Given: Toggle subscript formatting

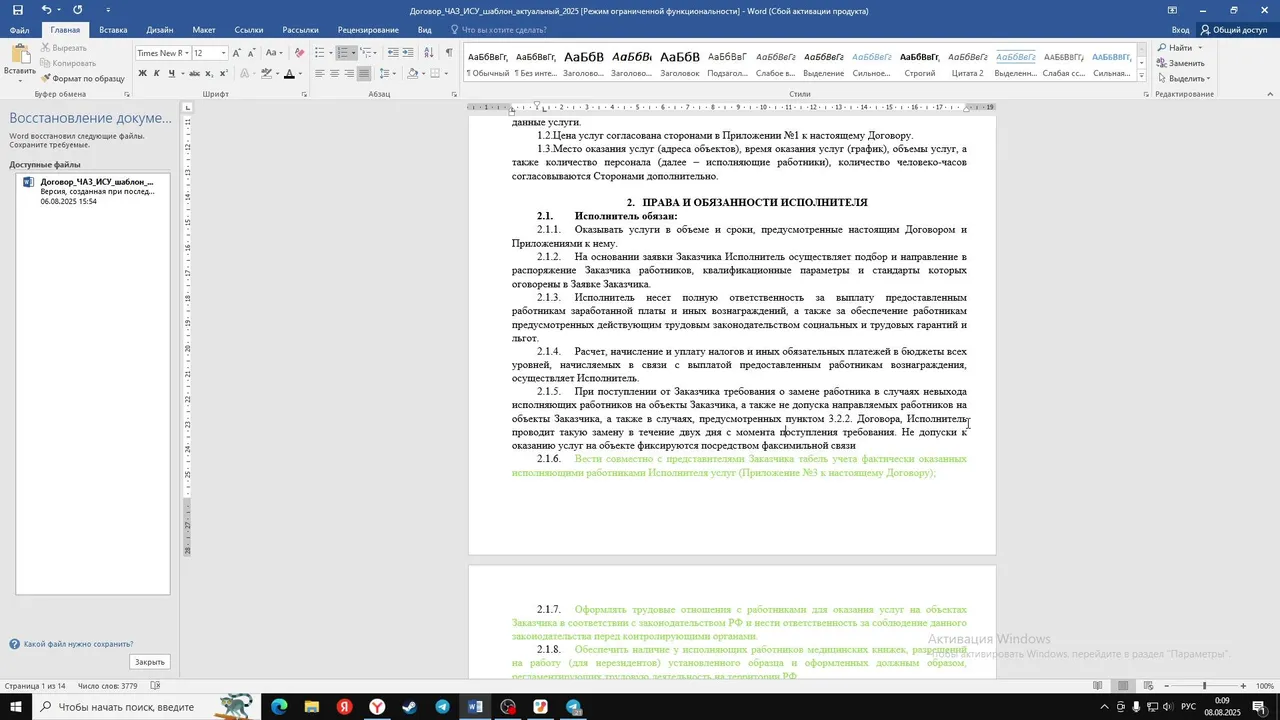Looking at the screenshot, I should click(x=208, y=73).
